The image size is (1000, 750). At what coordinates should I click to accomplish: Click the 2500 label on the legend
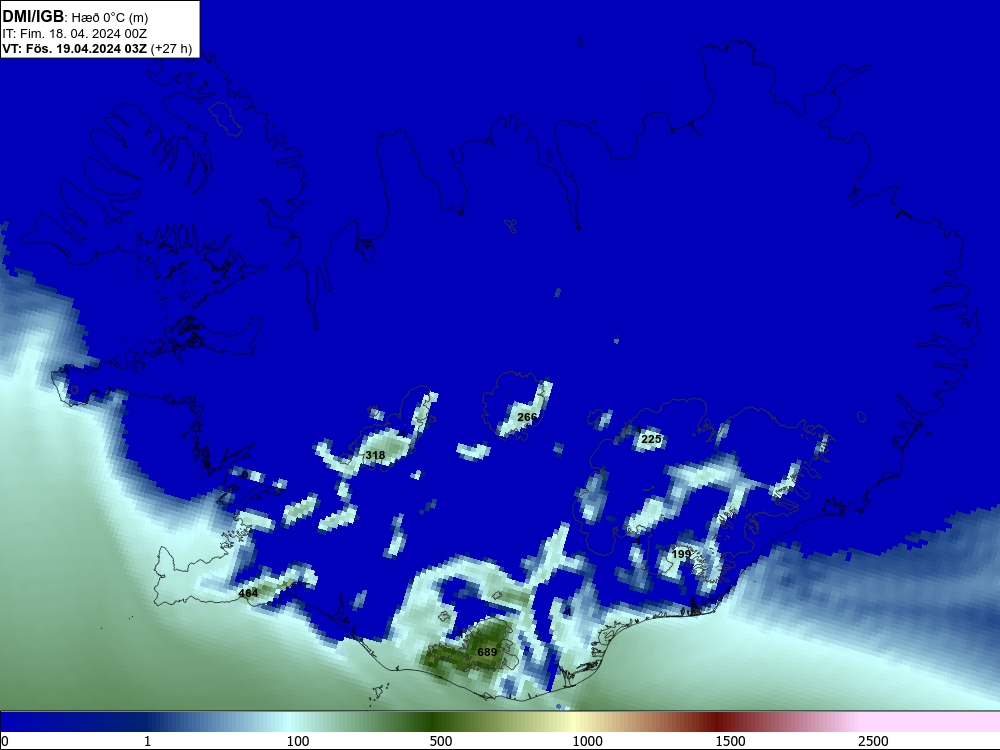tap(873, 741)
